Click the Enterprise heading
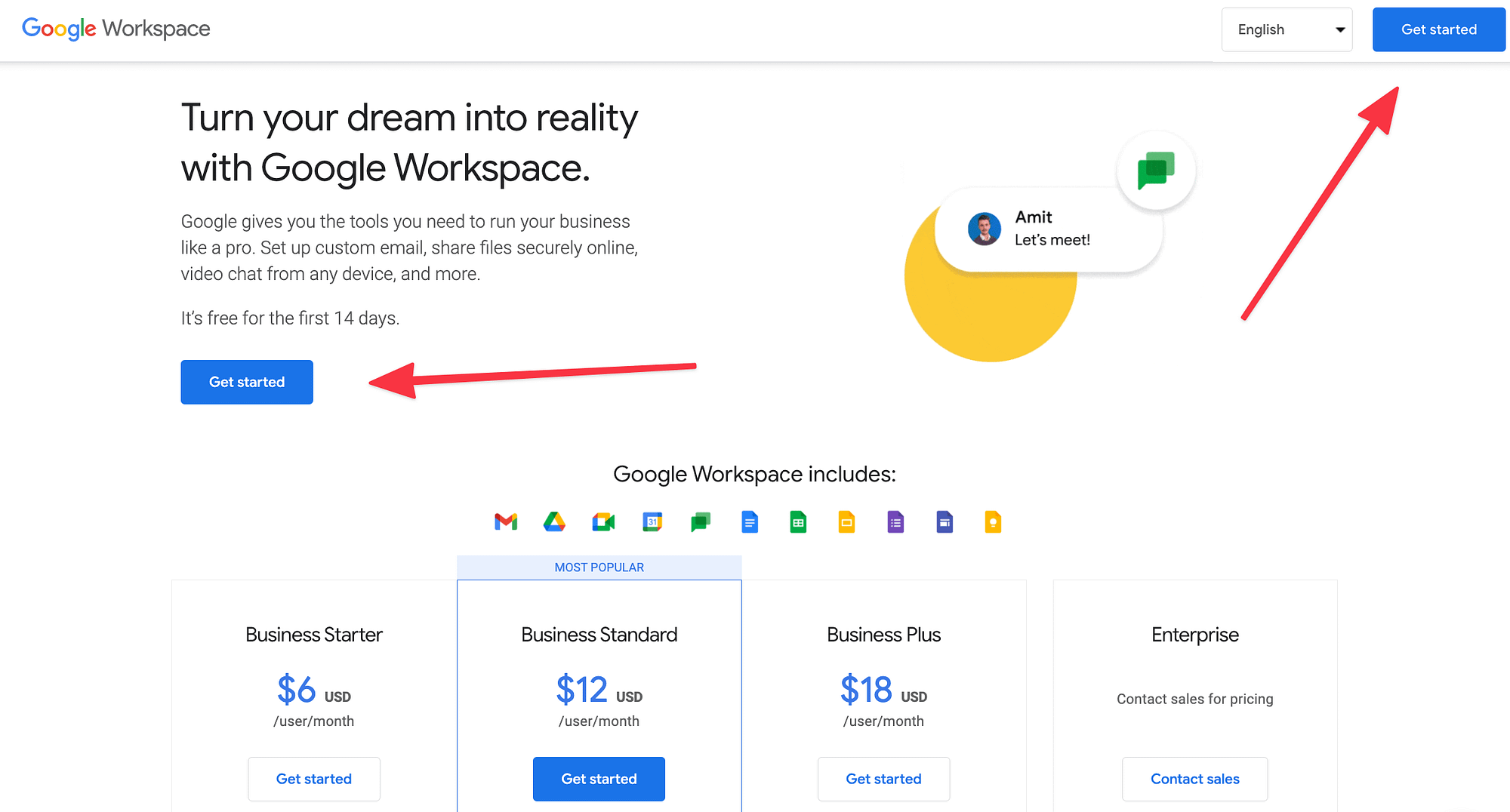This screenshot has width=1510, height=812. pos(1194,635)
